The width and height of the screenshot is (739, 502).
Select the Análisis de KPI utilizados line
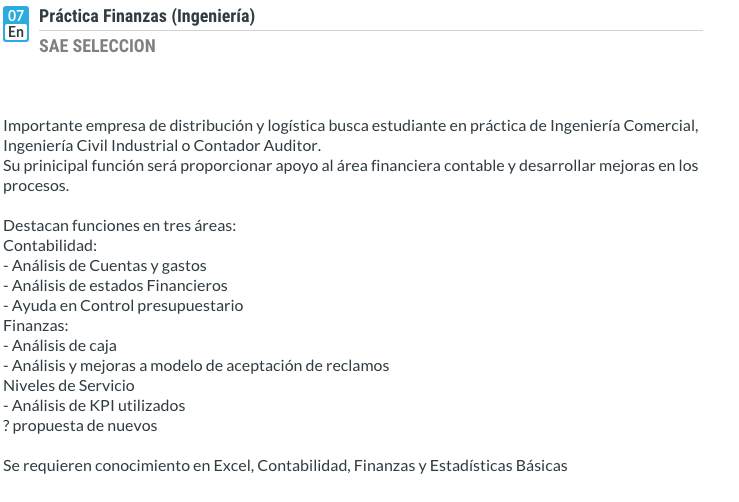95,406
